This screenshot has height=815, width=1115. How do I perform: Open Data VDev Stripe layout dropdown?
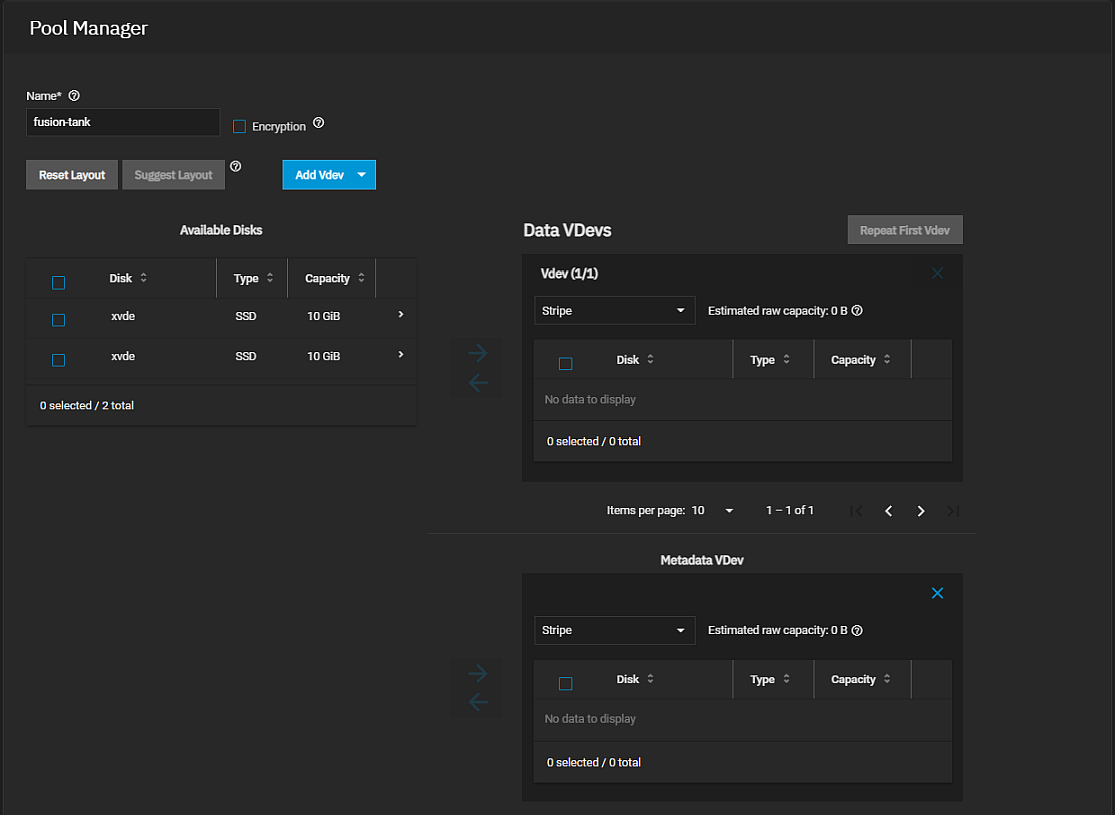[614, 311]
